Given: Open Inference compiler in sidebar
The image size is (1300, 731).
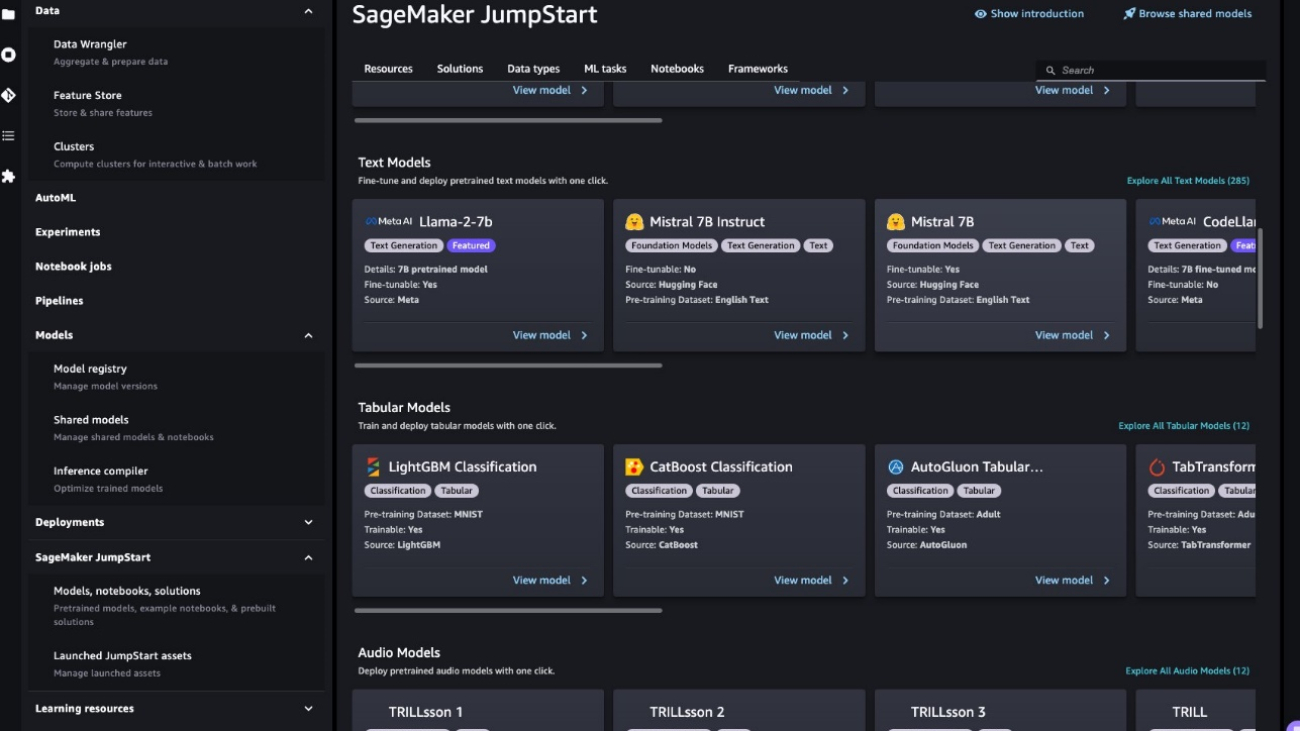Looking at the screenshot, I should point(100,471).
